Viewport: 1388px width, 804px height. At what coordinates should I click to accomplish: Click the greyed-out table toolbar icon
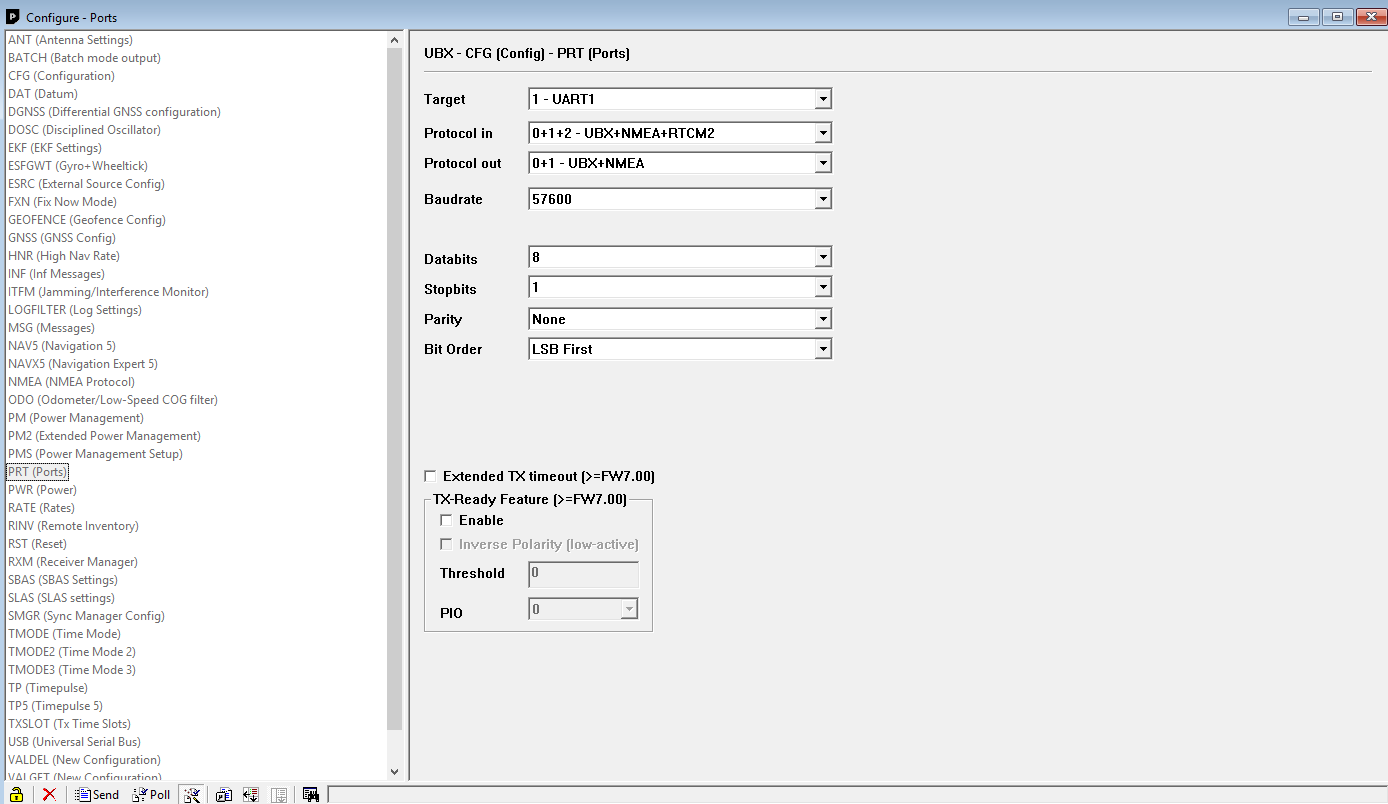(x=279, y=795)
